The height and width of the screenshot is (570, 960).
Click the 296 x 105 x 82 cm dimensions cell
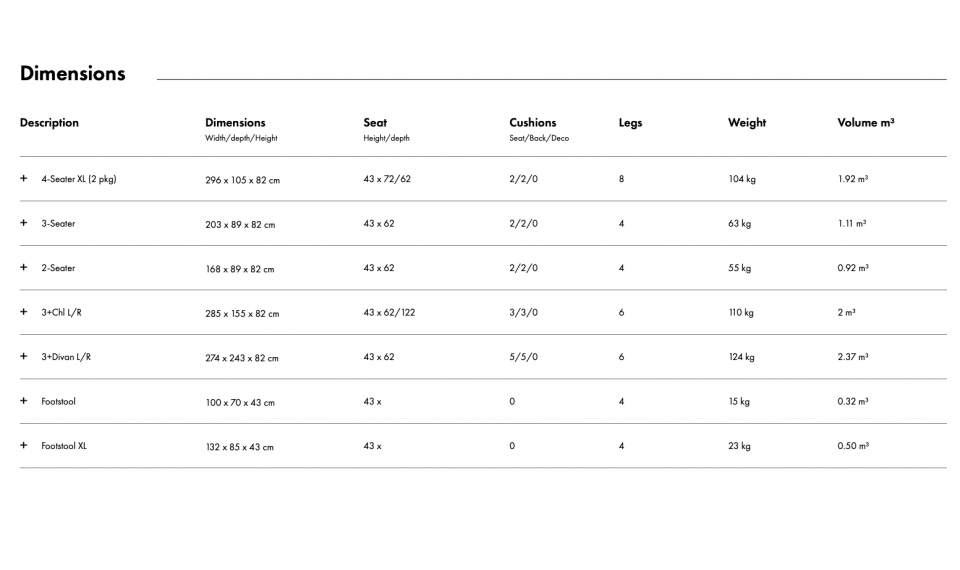tap(242, 180)
